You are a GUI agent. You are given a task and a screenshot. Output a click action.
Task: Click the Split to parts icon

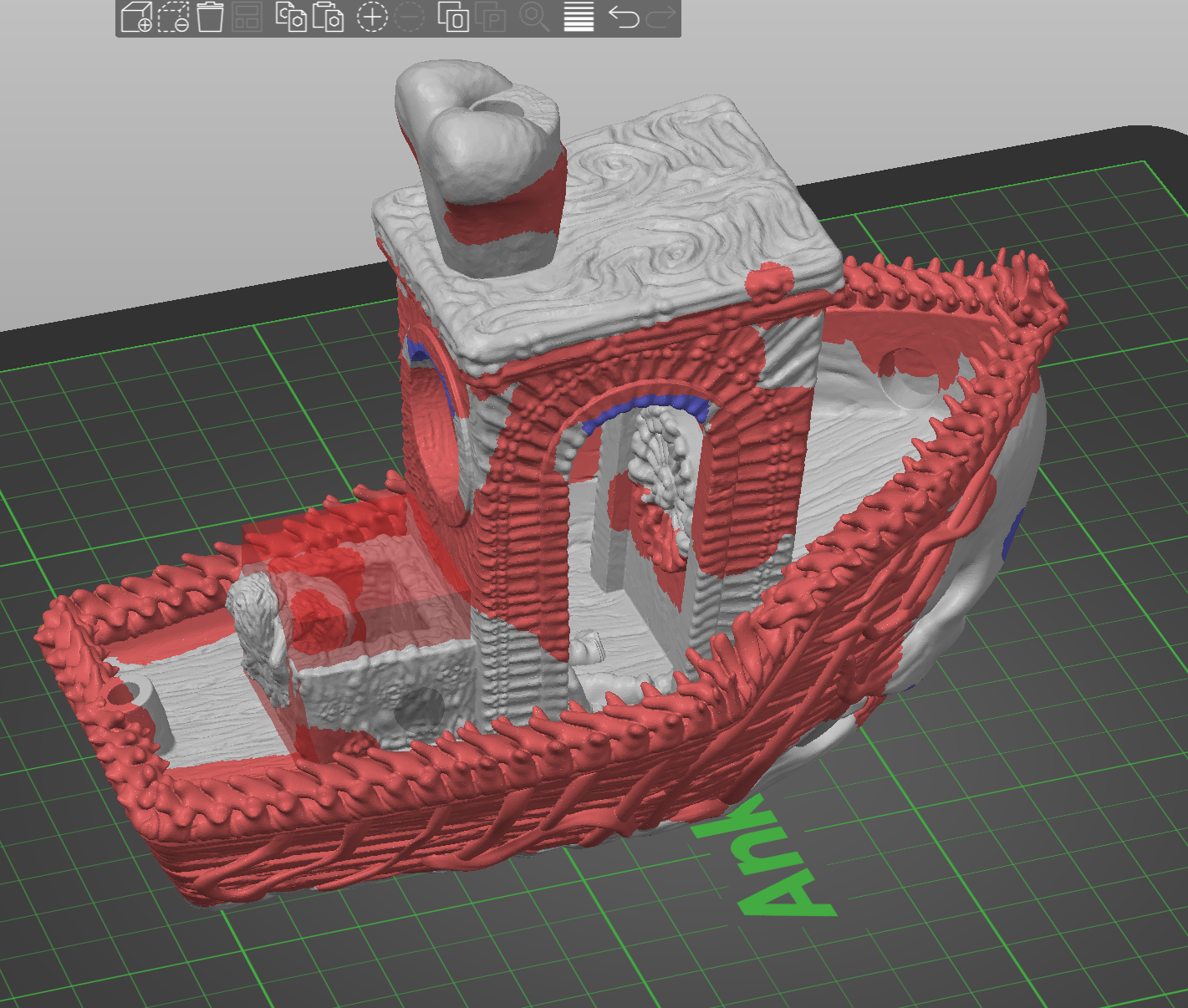point(491,18)
